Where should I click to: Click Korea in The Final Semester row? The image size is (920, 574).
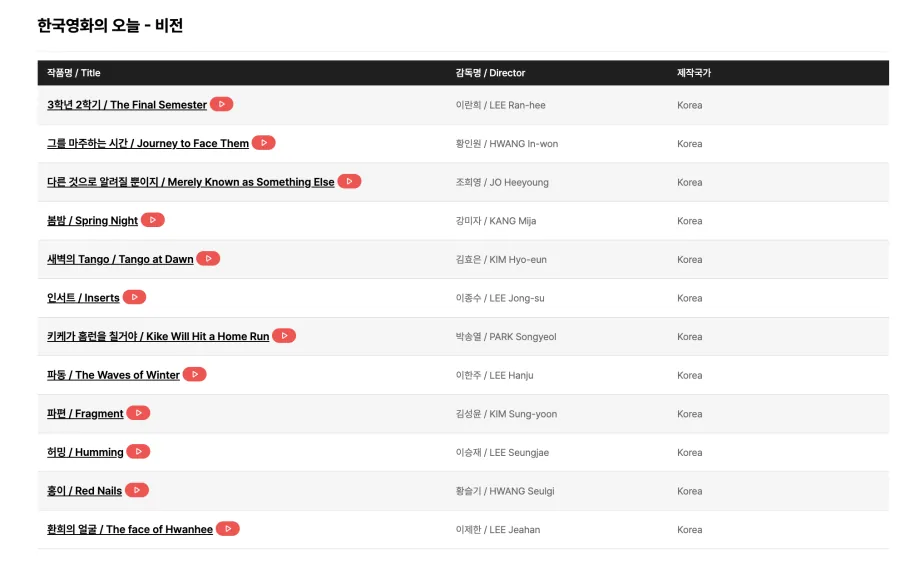[689, 105]
